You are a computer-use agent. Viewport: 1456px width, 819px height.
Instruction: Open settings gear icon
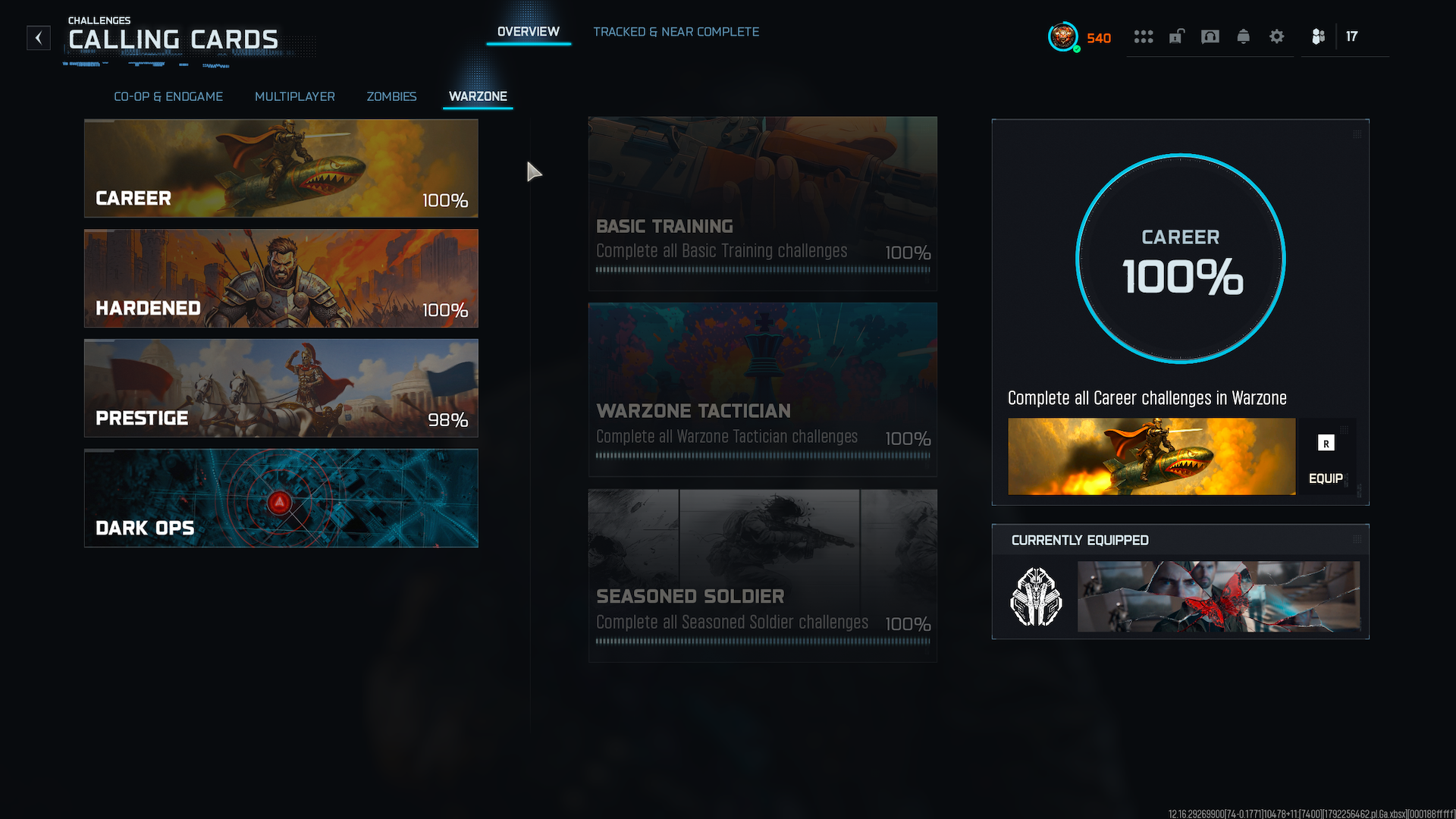coord(1277,36)
